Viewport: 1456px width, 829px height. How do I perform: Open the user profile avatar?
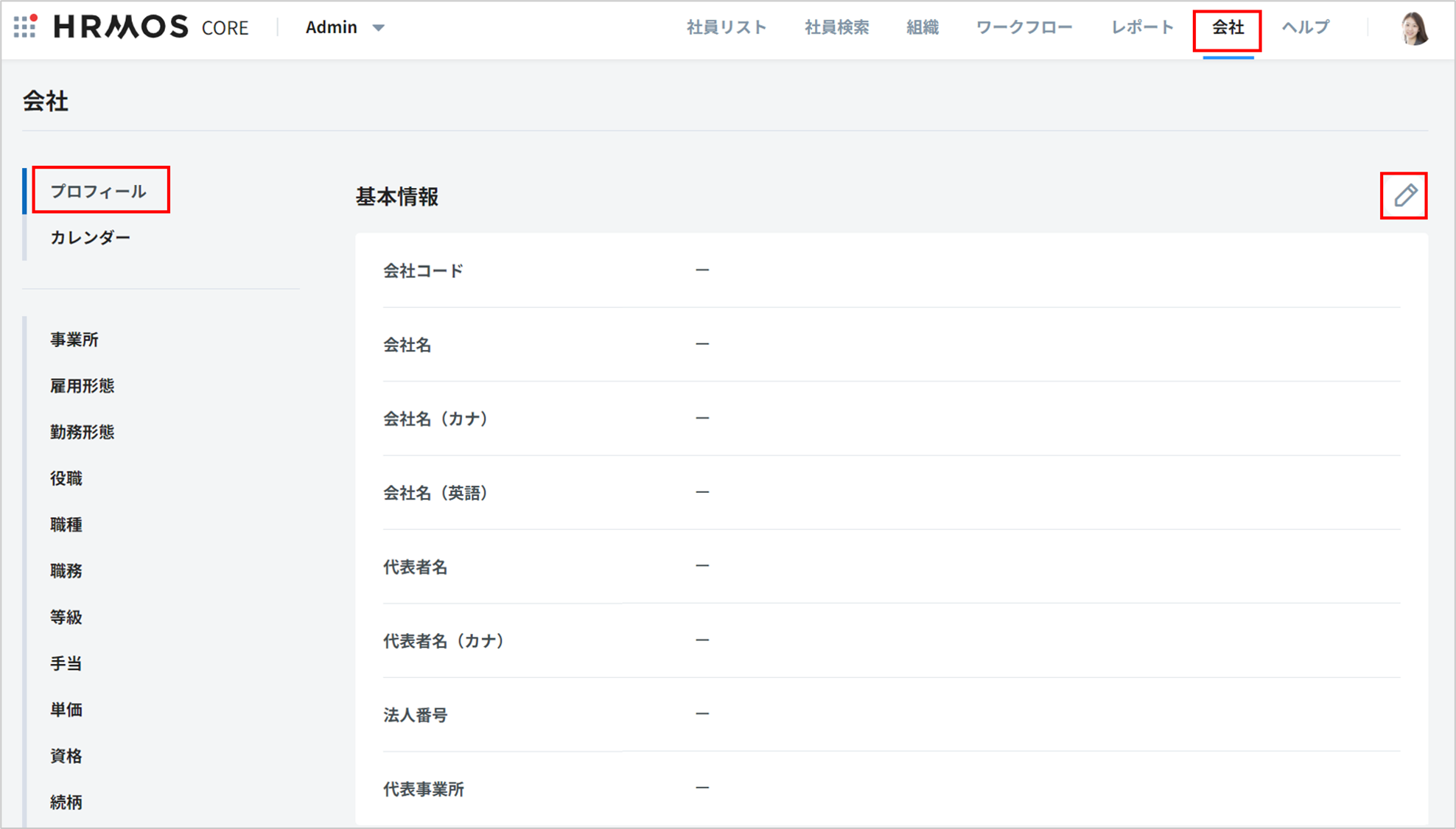point(1414,29)
